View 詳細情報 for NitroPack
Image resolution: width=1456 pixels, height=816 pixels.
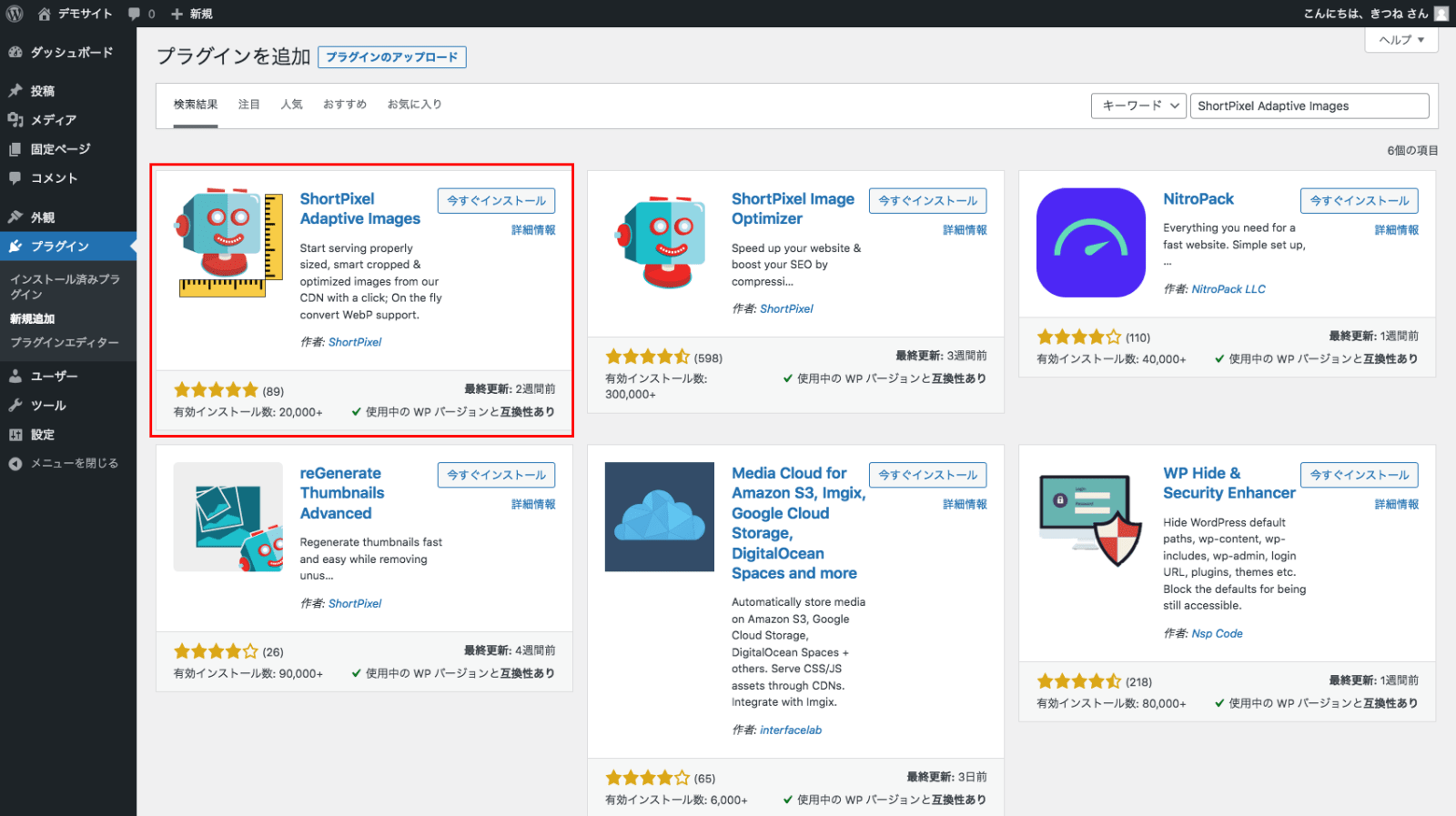point(1396,230)
